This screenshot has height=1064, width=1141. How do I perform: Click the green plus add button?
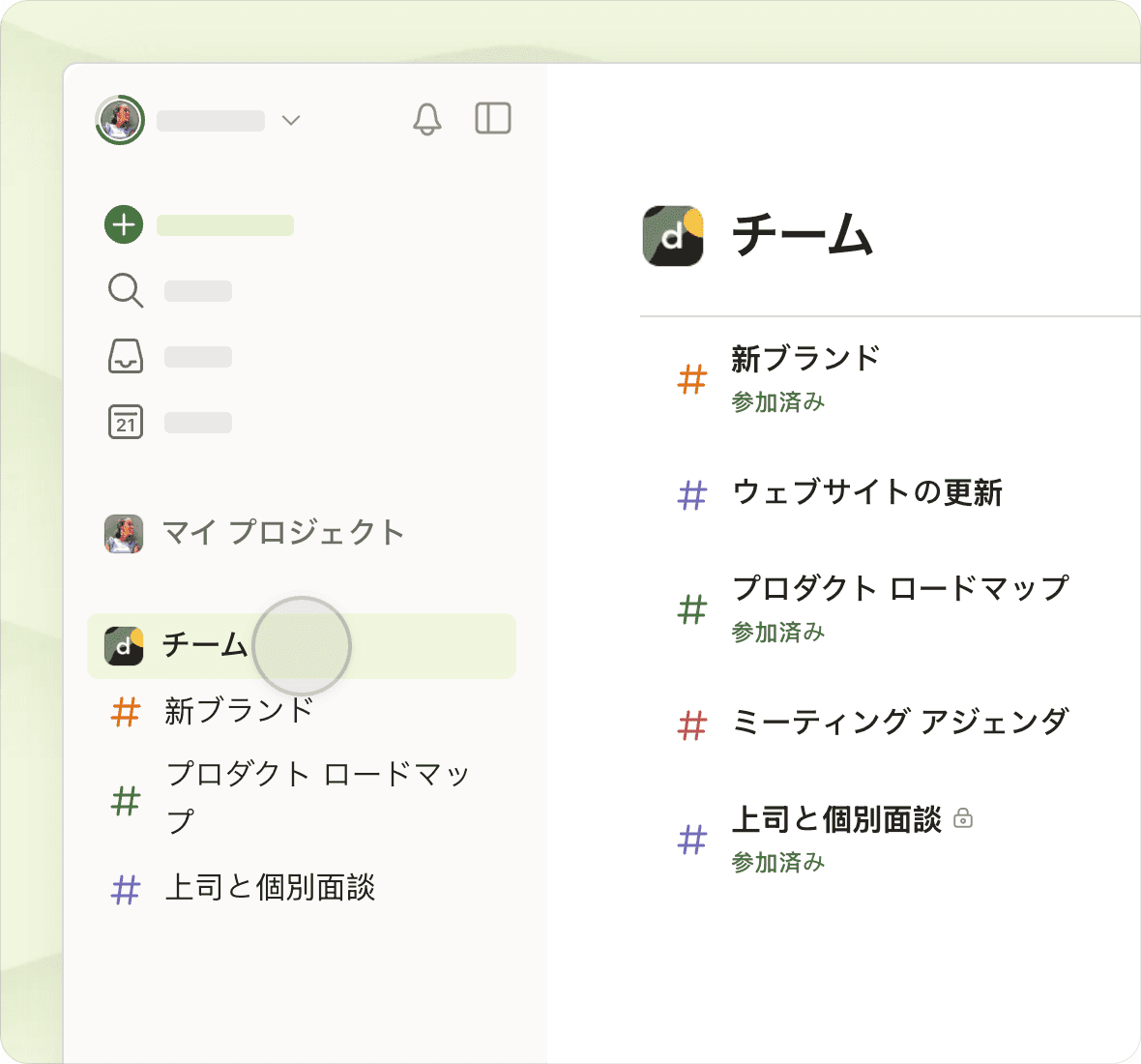click(124, 224)
